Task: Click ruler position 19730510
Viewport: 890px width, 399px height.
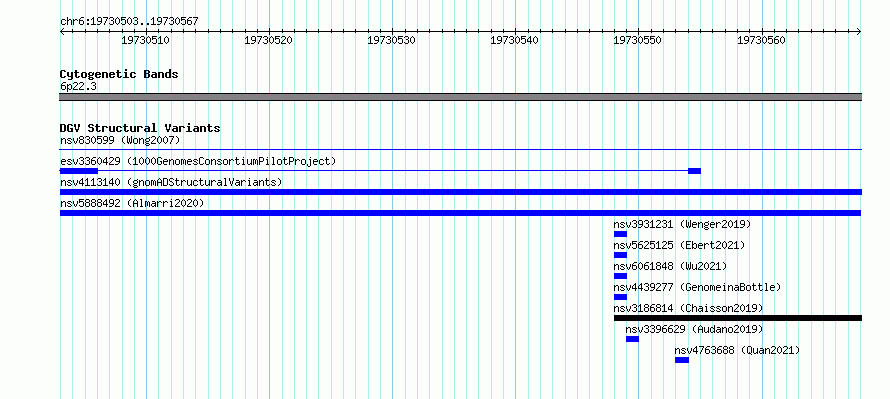Action: coord(145,40)
